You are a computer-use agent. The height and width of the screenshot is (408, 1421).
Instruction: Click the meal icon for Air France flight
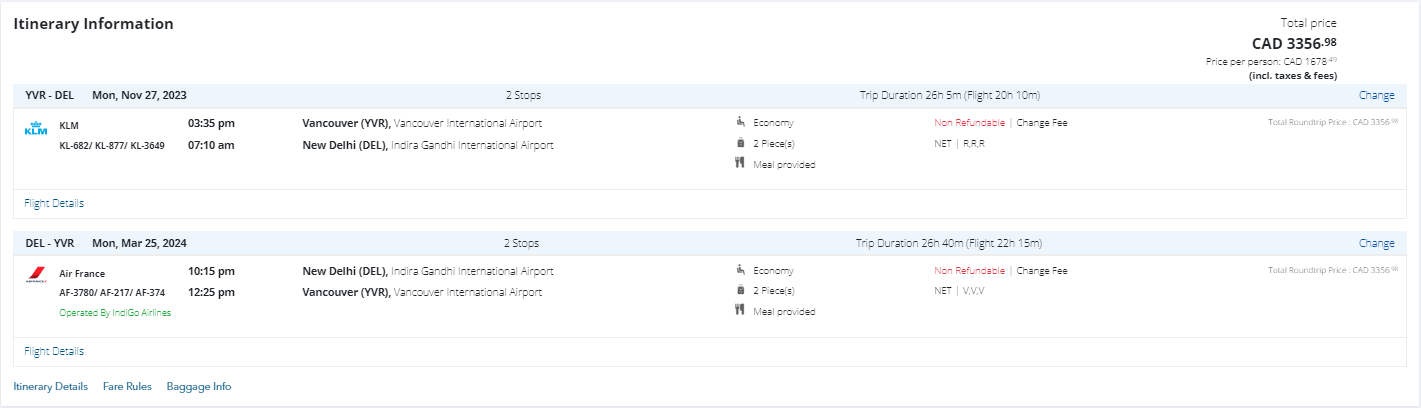[x=740, y=311]
